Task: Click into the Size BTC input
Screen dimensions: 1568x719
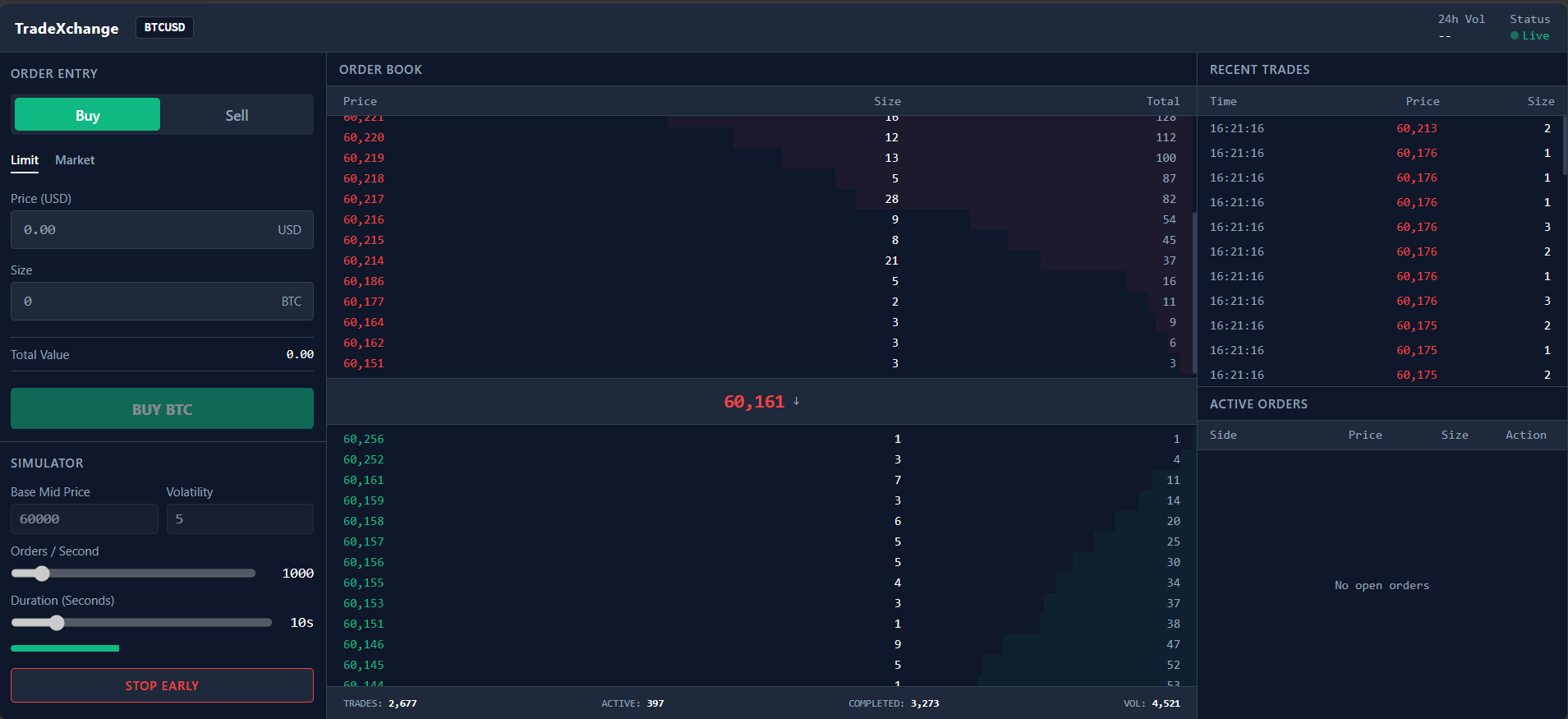Action: coord(162,302)
